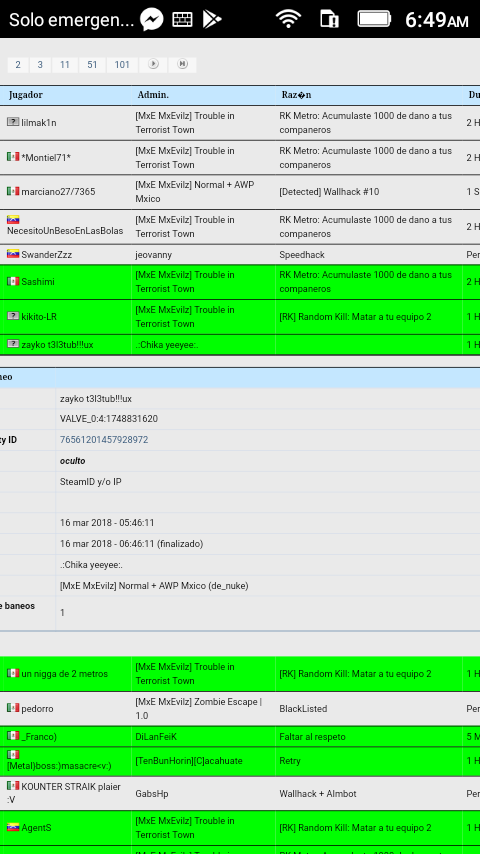This screenshot has width=480, height=854.
Task: Select the VALVE_0:4:1748831620 Steam ID text
Action: [109, 419]
